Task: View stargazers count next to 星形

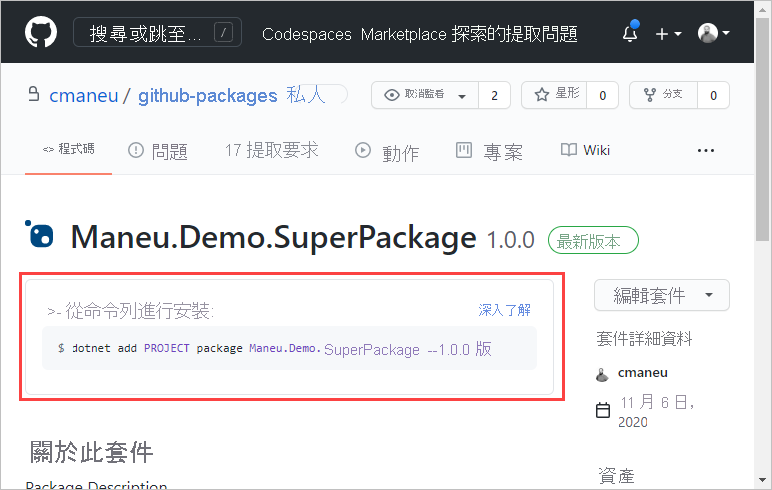Action: 602,95
